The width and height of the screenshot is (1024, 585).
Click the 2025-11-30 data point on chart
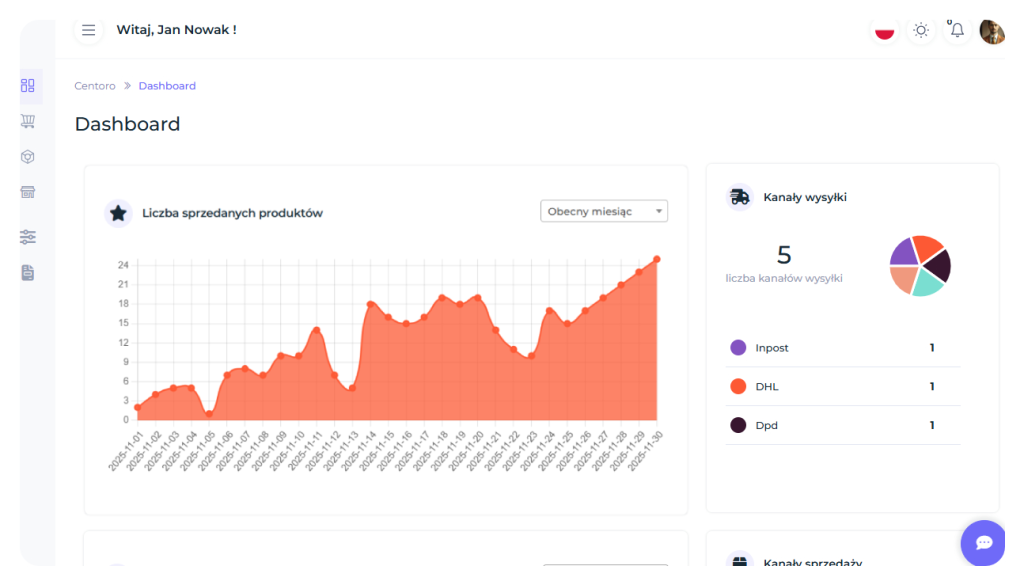coord(657,259)
